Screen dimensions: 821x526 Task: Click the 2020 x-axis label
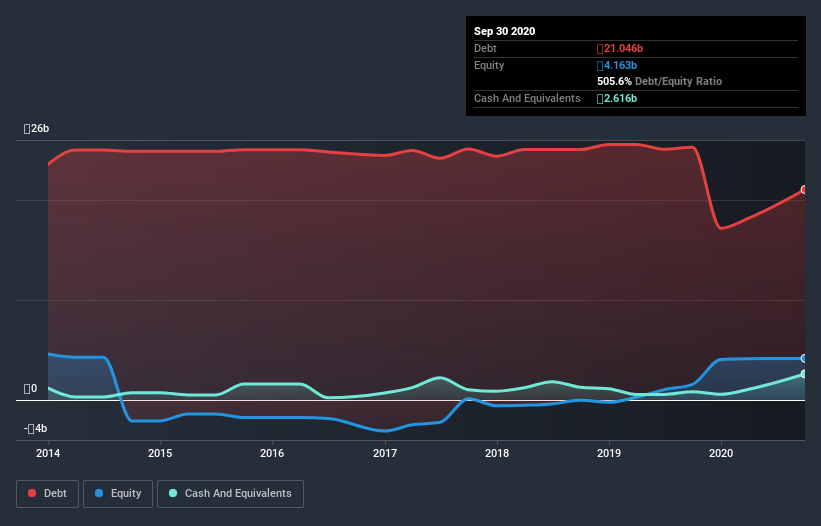pos(721,453)
